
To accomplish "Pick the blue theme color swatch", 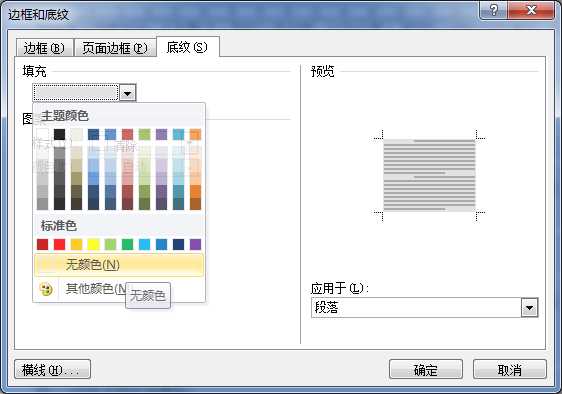I will pyautogui.click(x=110, y=134).
